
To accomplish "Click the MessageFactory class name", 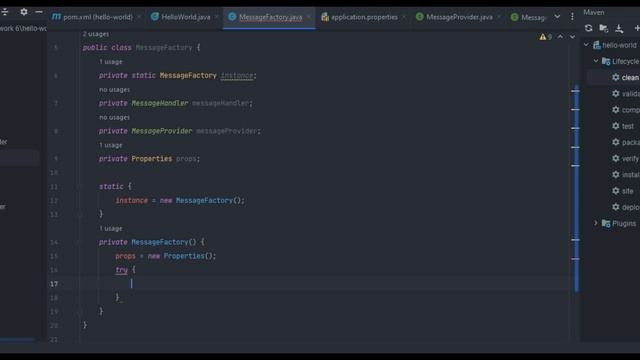I will tap(164, 48).
